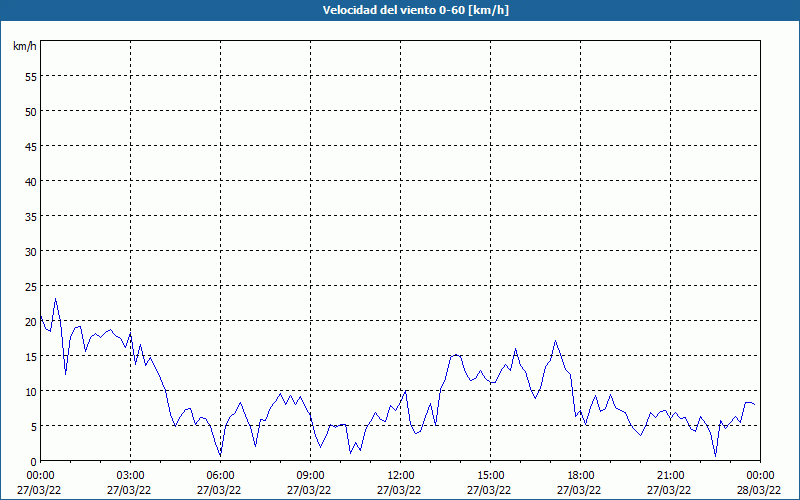Select the '55' value on the speed axis

point(31,79)
